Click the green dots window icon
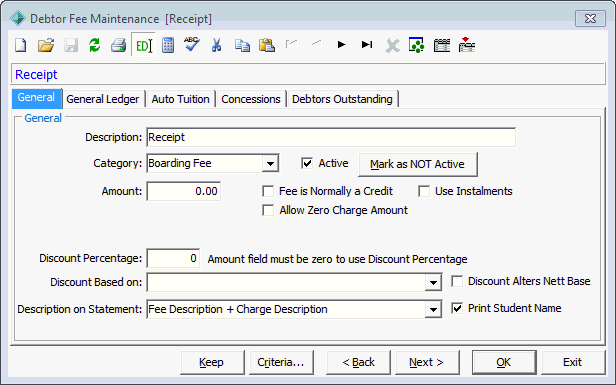This screenshot has width=616, height=385. tap(416, 45)
